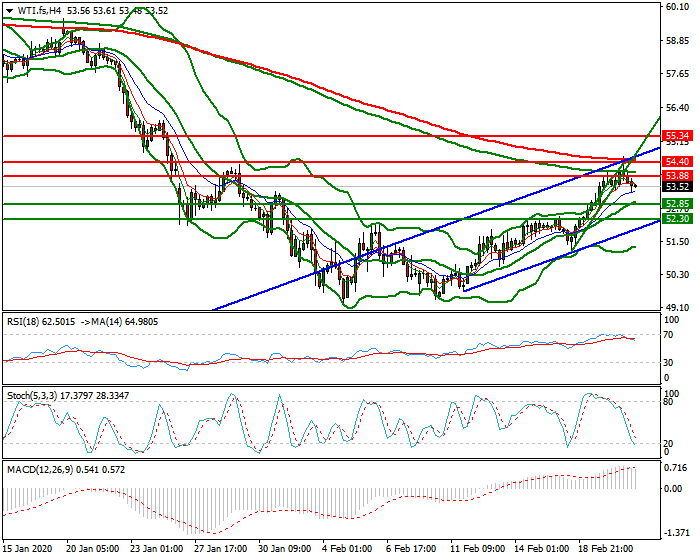The image size is (700, 560).
Task: Select the 55.34 resistance price label
Action: tap(677, 135)
